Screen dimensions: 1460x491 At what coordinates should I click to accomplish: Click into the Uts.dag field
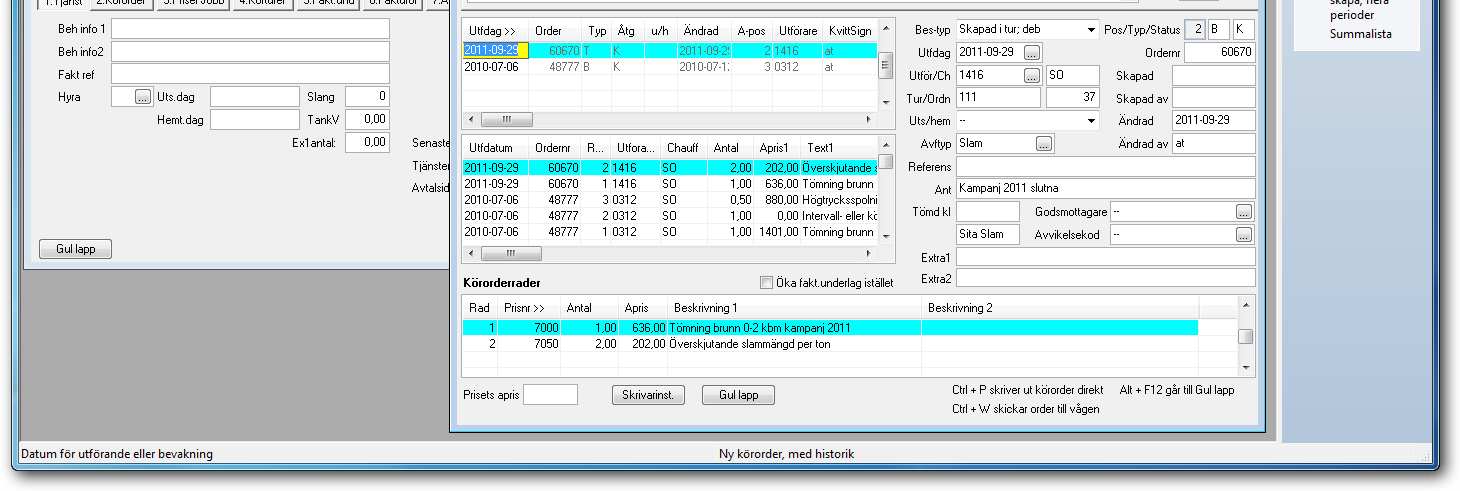coord(254,97)
